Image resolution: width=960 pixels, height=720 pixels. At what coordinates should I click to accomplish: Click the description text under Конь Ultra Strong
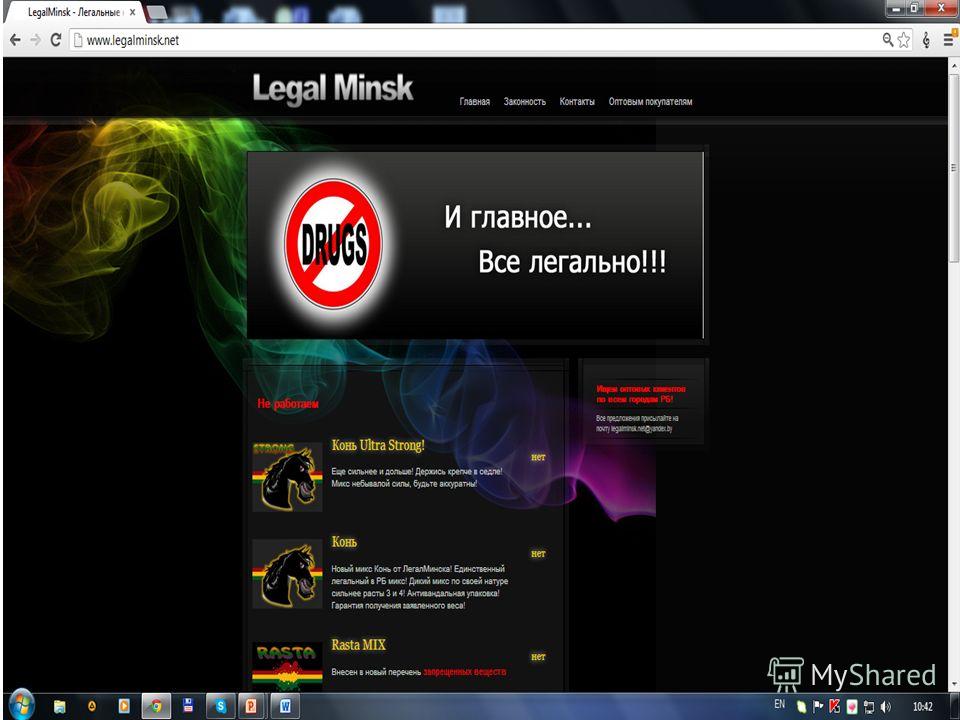417,477
